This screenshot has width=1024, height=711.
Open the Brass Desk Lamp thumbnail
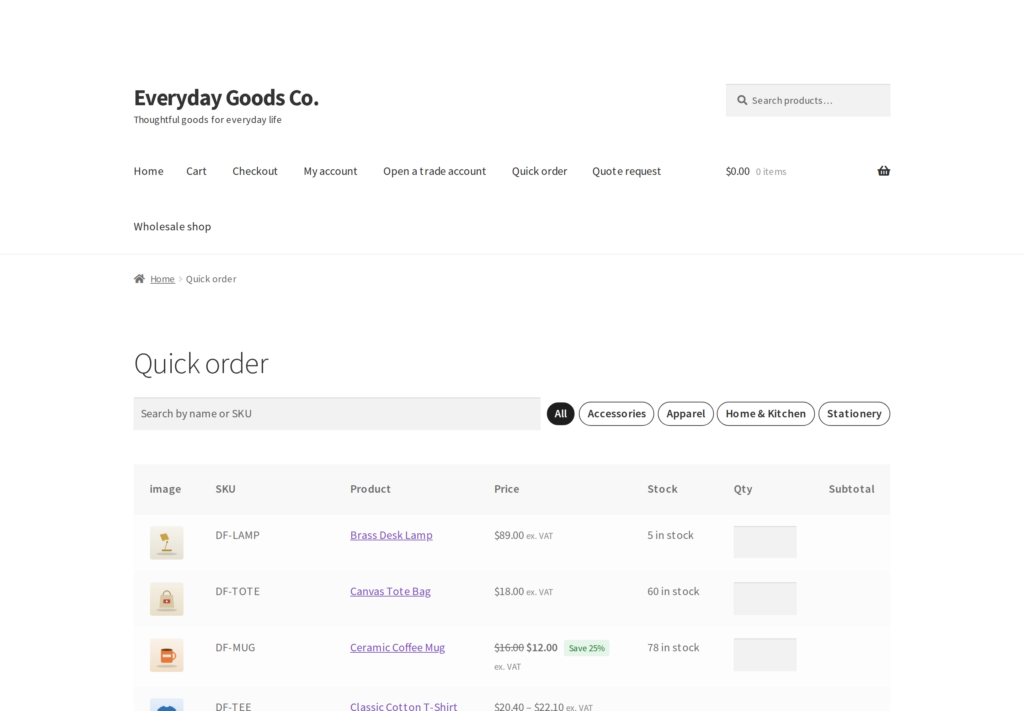tap(167, 543)
